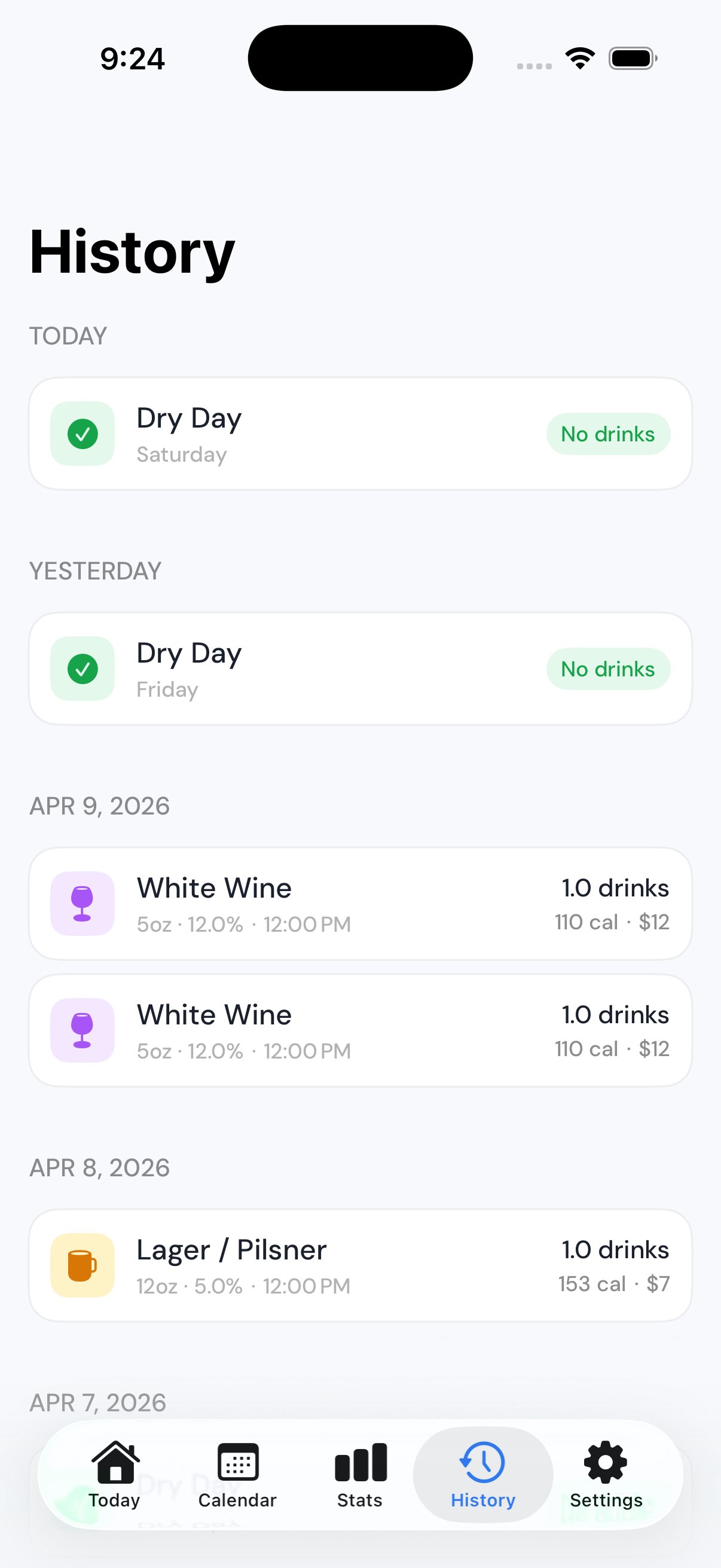The width and height of the screenshot is (721, 1568).
Task: Tap the second White Wine glass icon
Action: click(82, 1030)
